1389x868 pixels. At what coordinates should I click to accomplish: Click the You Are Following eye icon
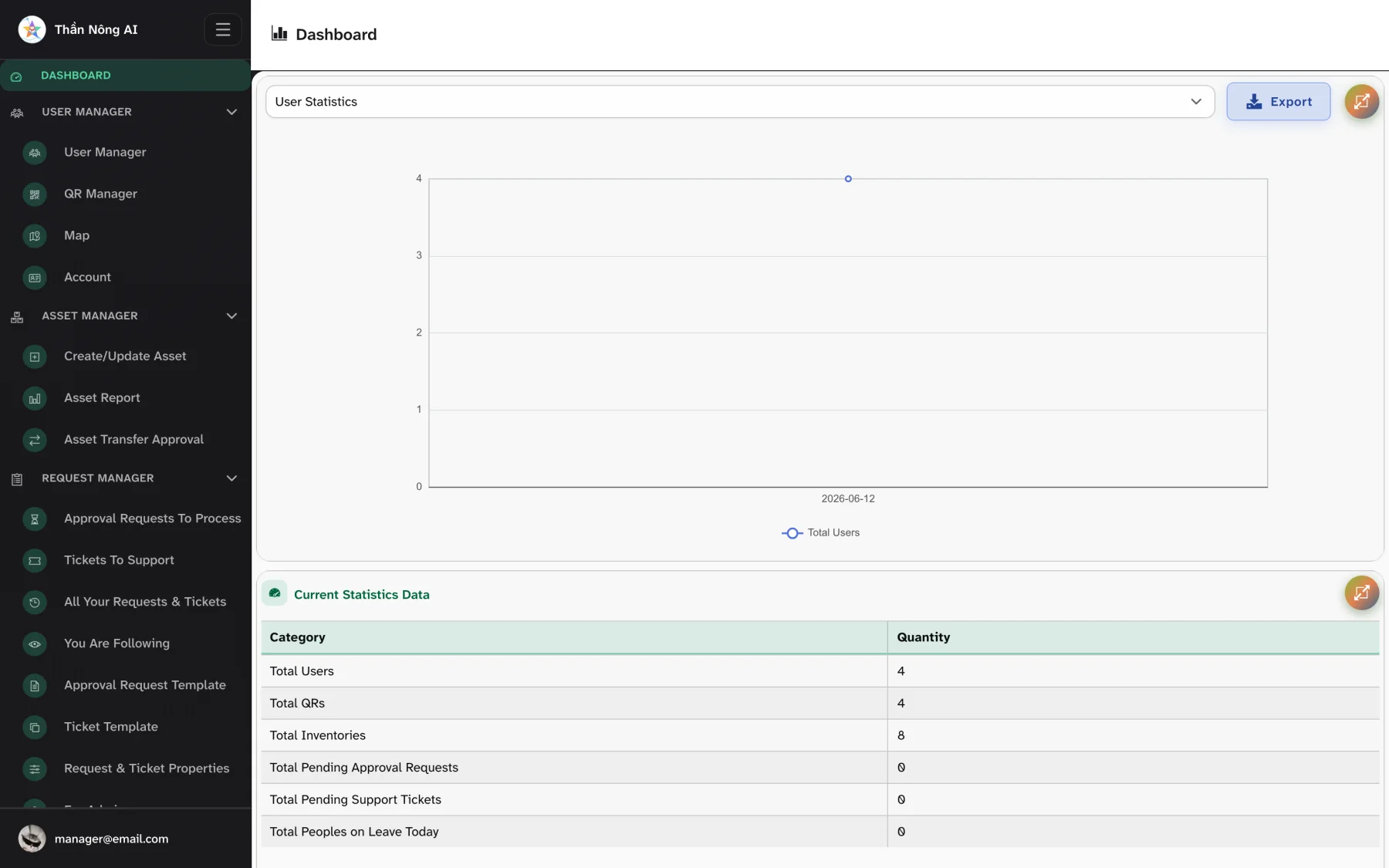pos(35,644)
